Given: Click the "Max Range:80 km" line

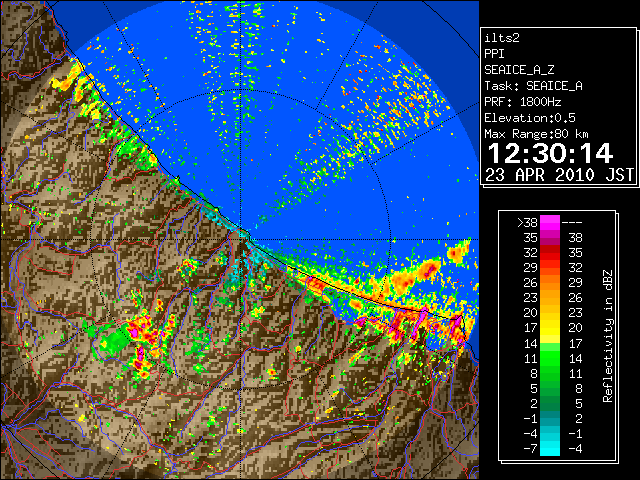Looking at the screenshot, I should (x=536, y=134).
